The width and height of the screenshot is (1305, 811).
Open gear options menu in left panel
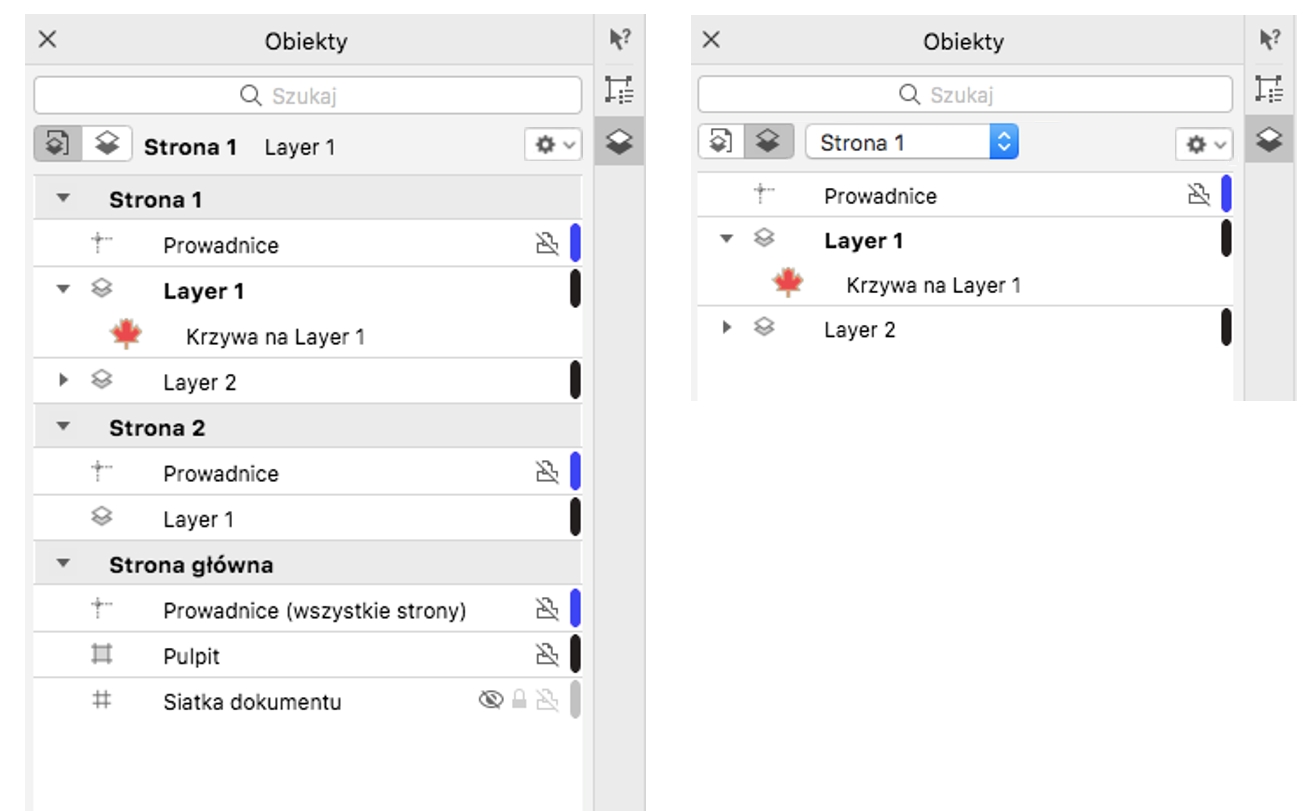click(553, 145)
